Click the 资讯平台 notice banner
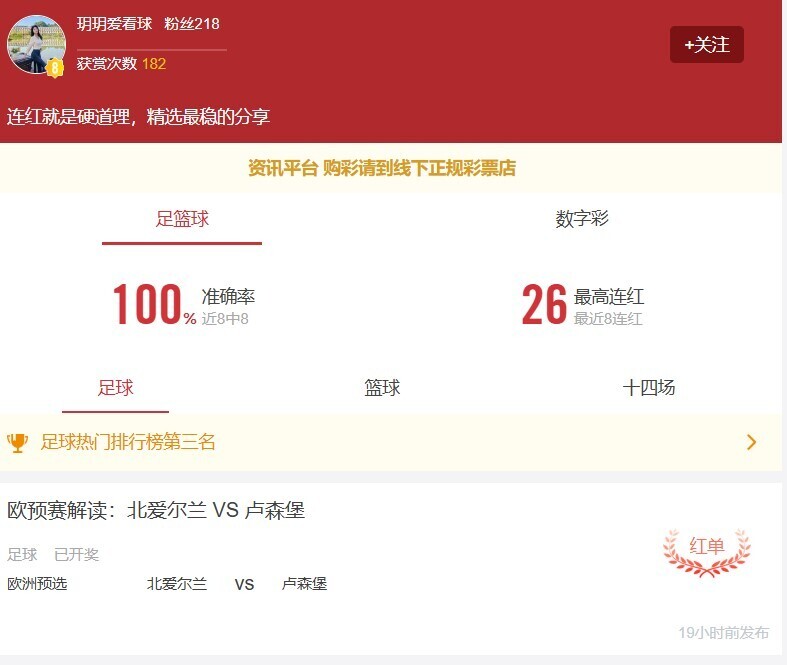787x665 pixels. (x=382, y=168)
